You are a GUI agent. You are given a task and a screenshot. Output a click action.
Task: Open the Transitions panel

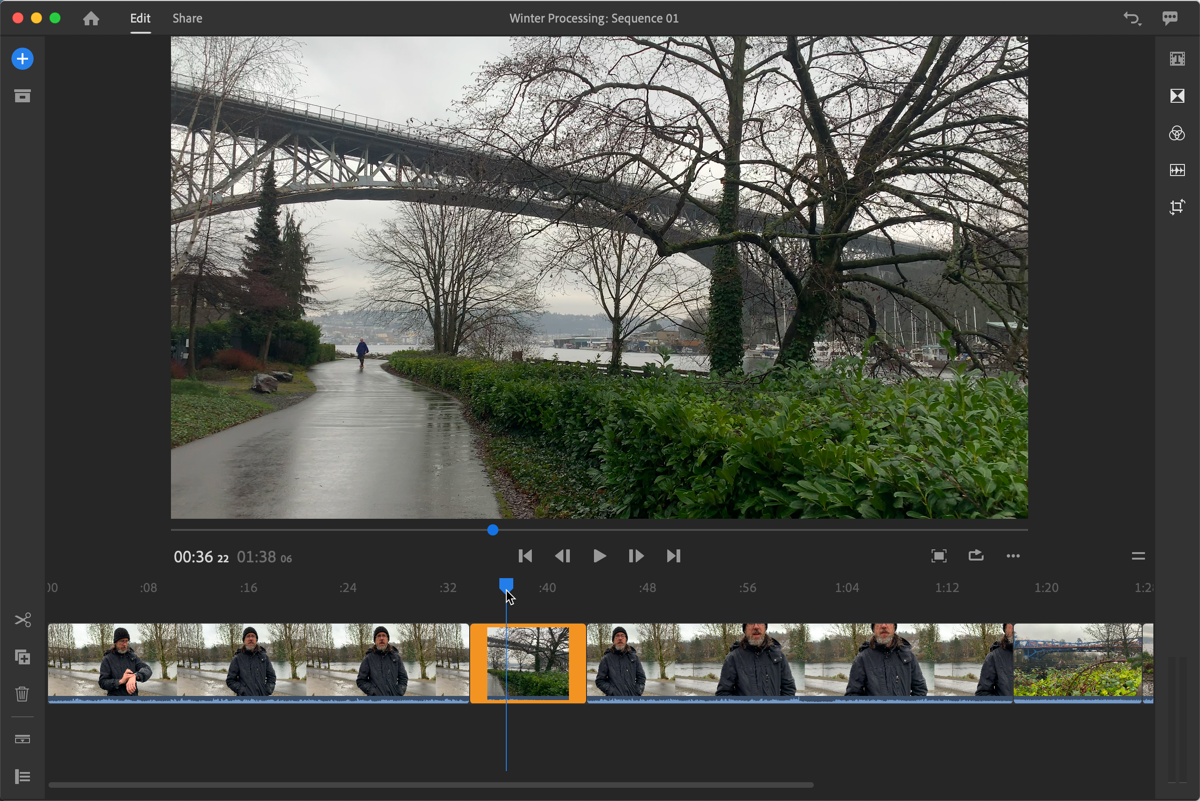[x=1177, y=96]
